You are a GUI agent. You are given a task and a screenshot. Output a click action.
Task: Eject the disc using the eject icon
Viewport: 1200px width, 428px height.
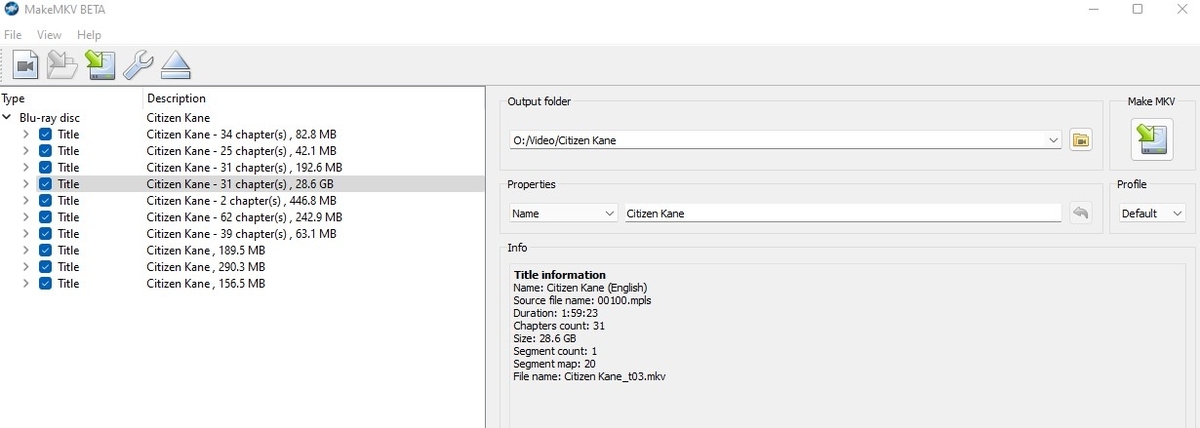(x=176, y=66)
